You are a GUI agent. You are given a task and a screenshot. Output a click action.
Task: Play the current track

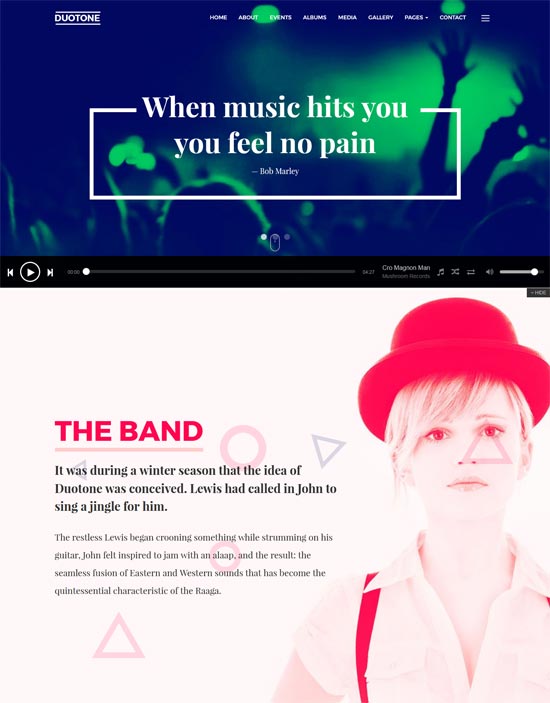(30, 272)
